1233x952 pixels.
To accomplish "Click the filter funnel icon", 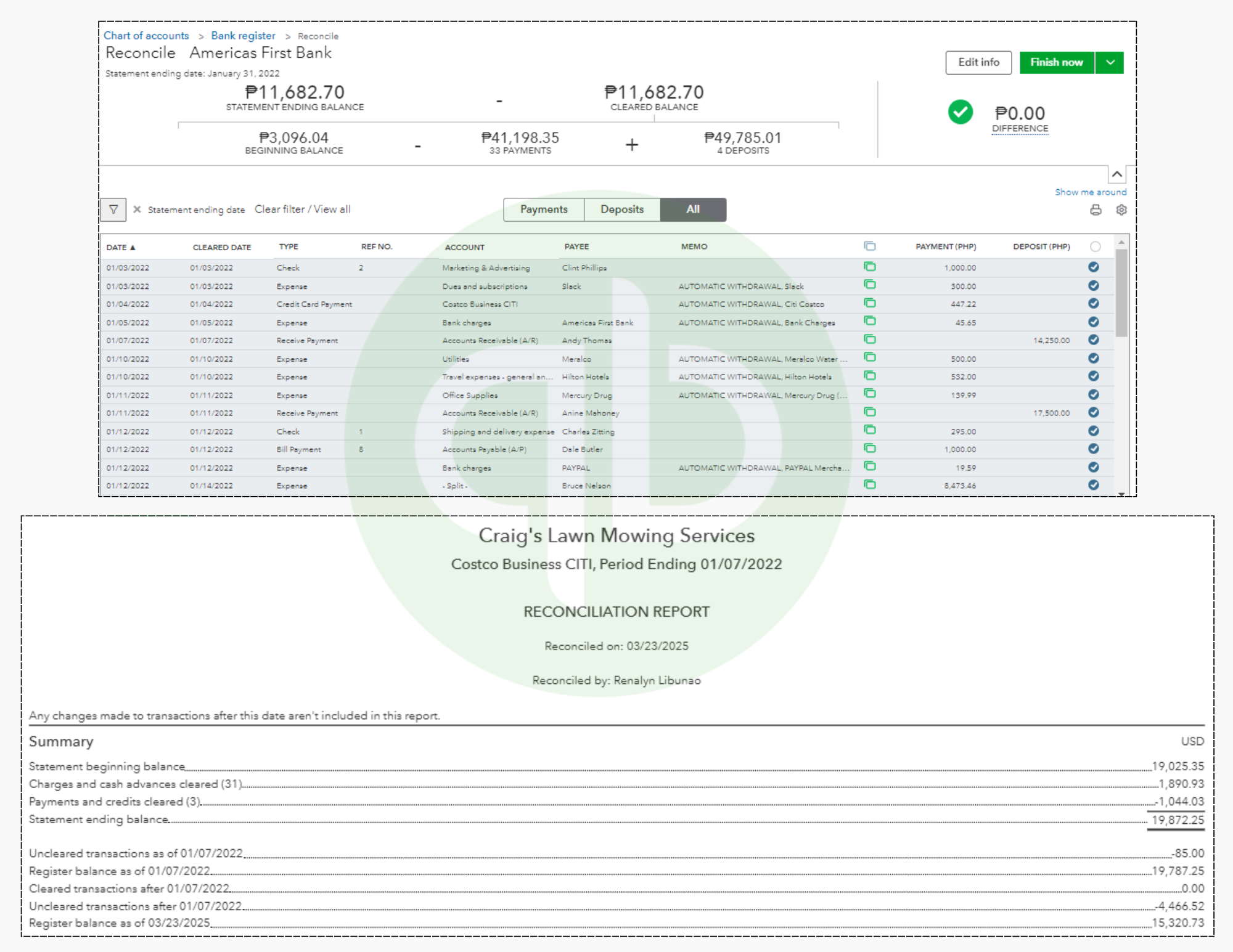I will [113, 210].
